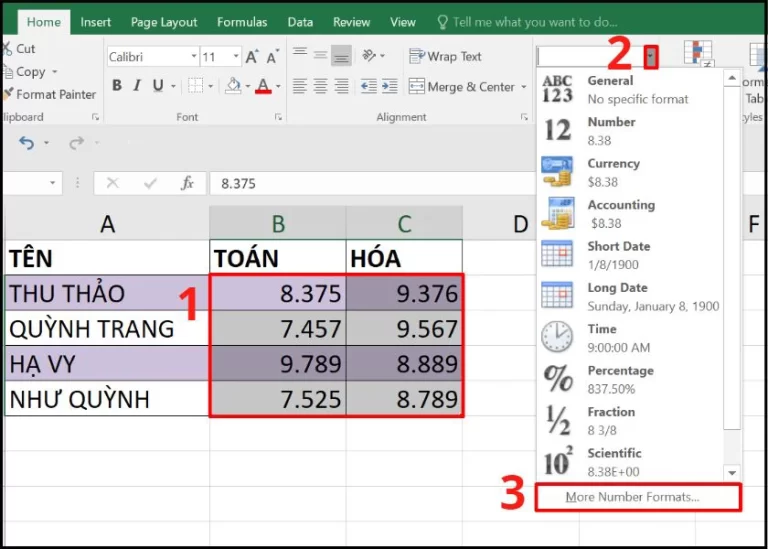The height and width of the screenshot is (549, 768).
Task: Align text right
Action: coord(341,86)
